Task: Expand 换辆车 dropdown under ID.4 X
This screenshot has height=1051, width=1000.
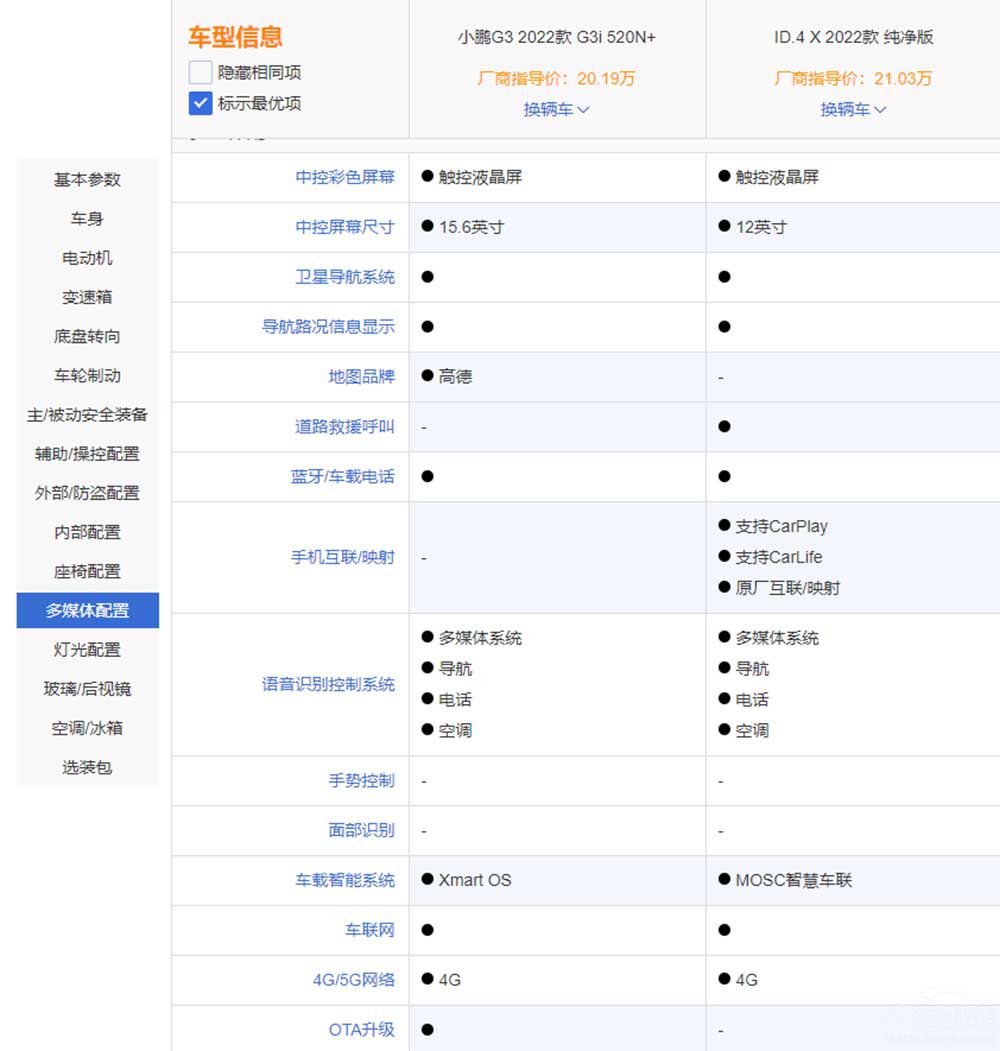Action: click(x=853, y=109)
